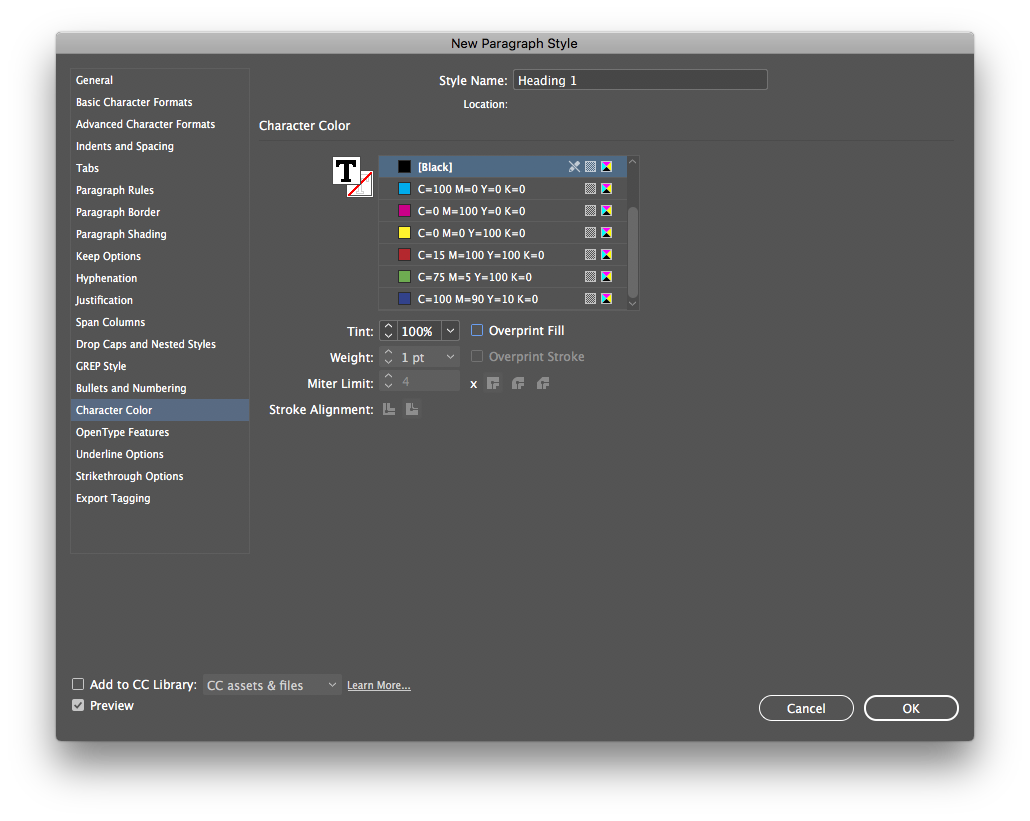Click the first Stroke Alignment icon
The image size is (1030, 821).
389,409
